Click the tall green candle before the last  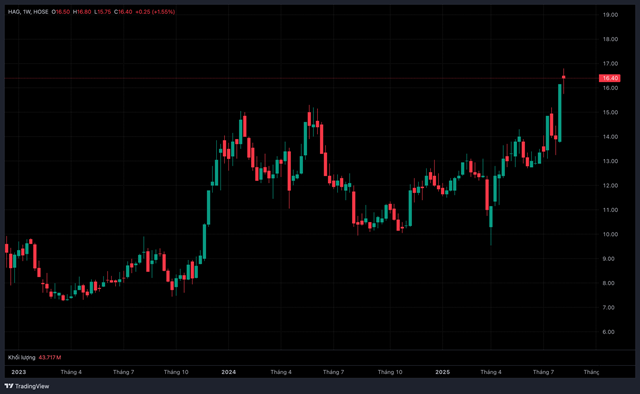[560, 113]
